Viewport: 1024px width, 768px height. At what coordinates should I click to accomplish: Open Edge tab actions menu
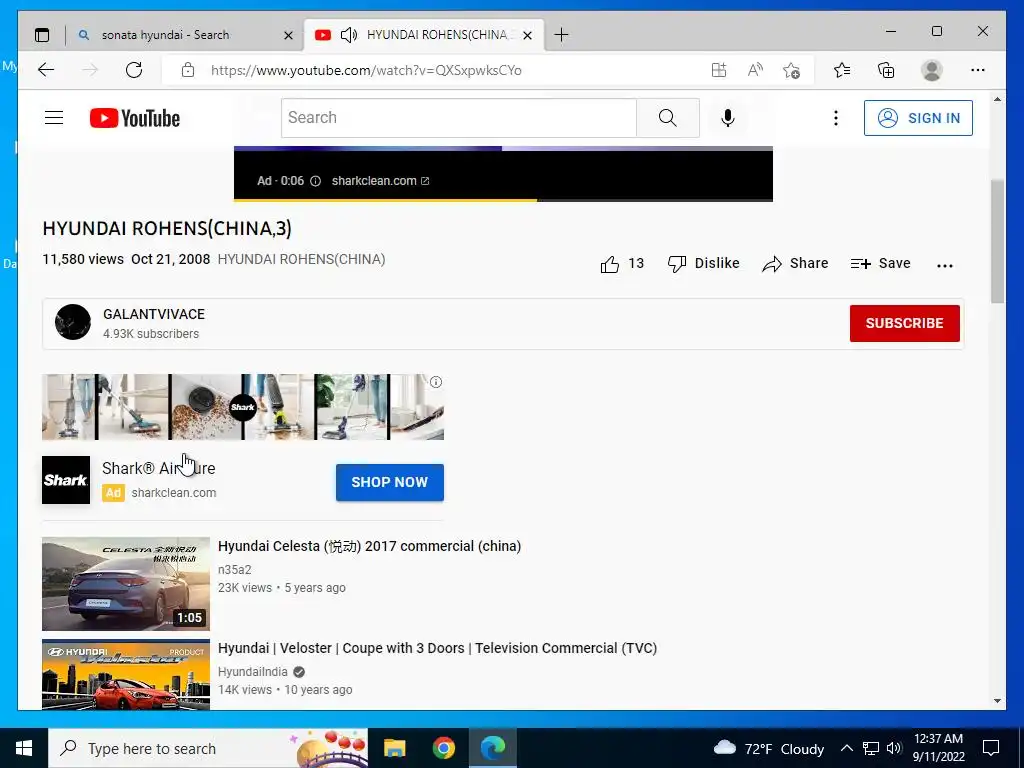pos(42,35)
